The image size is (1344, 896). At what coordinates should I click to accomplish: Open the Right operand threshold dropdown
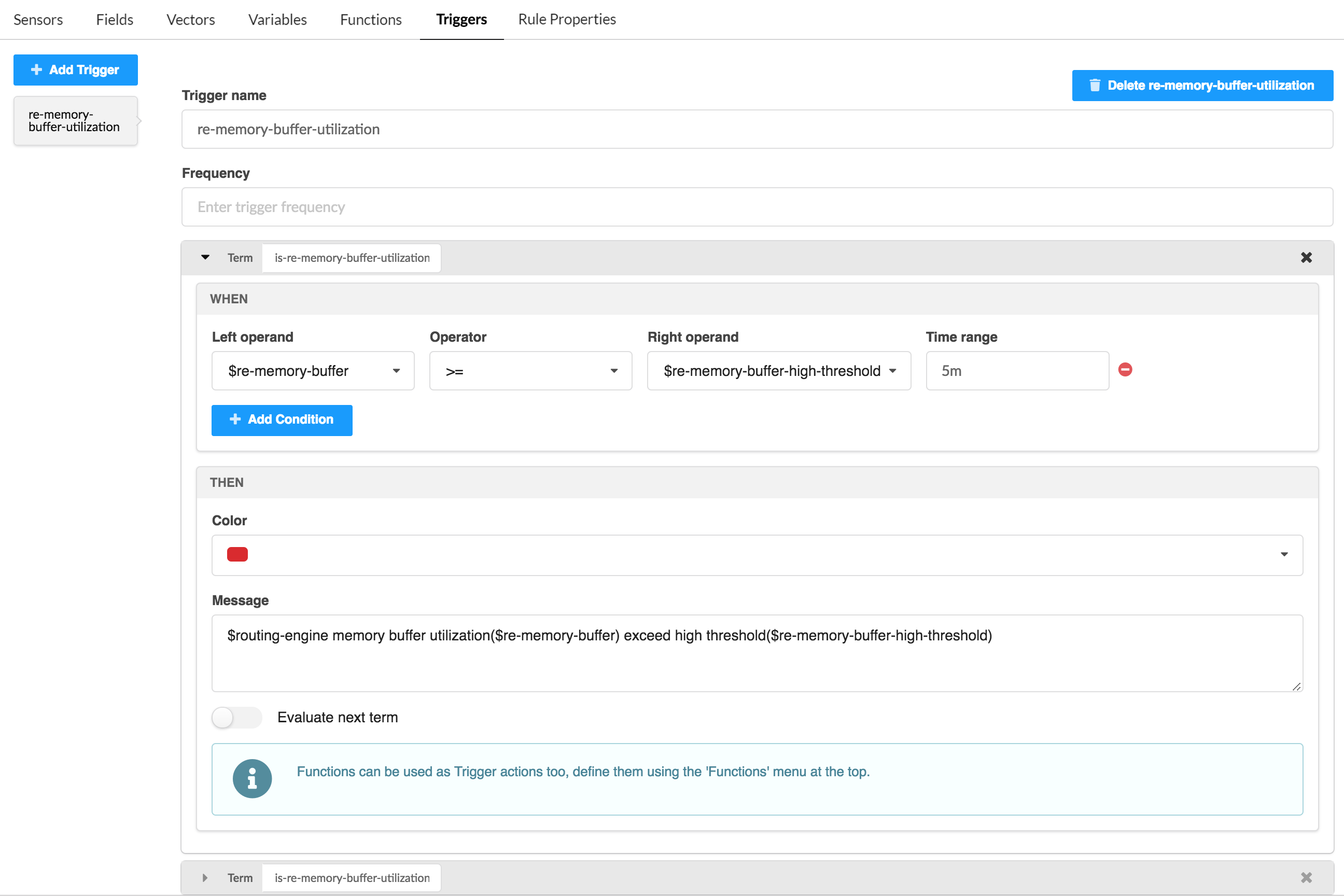(x=778, y=371)
